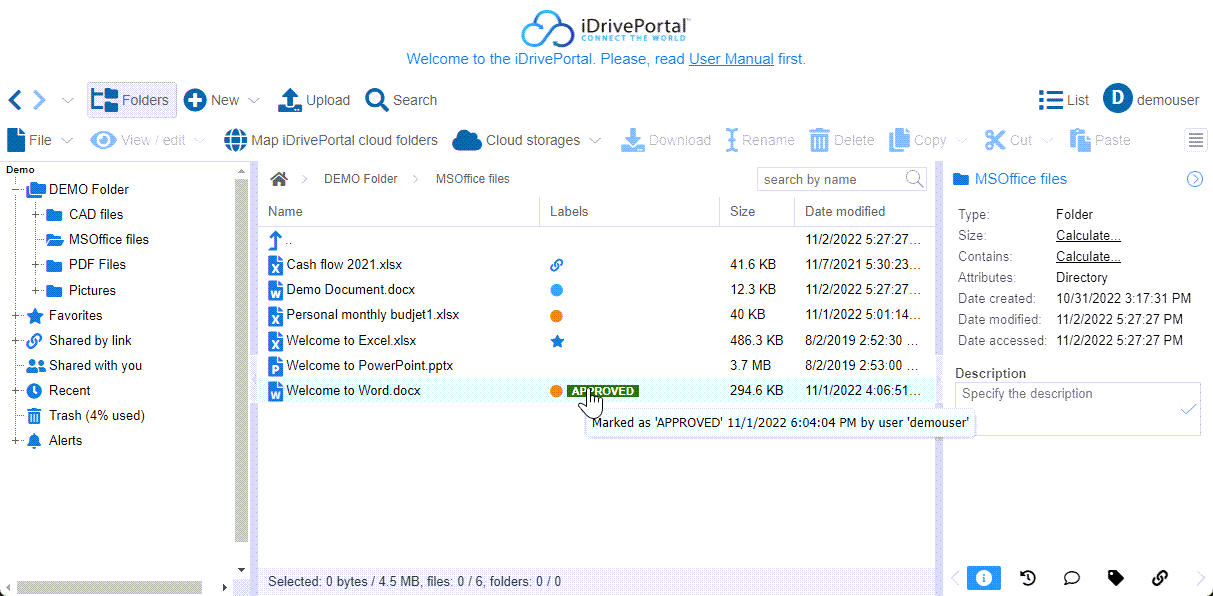Click the orange label on Personal monthly budjet1
This screenshot has width=1213, height=596.
[557, 315]
